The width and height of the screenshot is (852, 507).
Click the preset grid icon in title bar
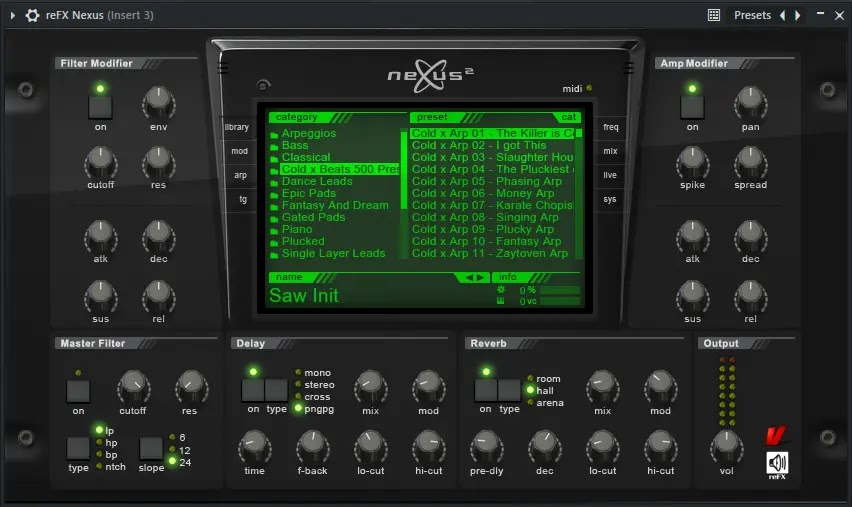click(714, 15)
